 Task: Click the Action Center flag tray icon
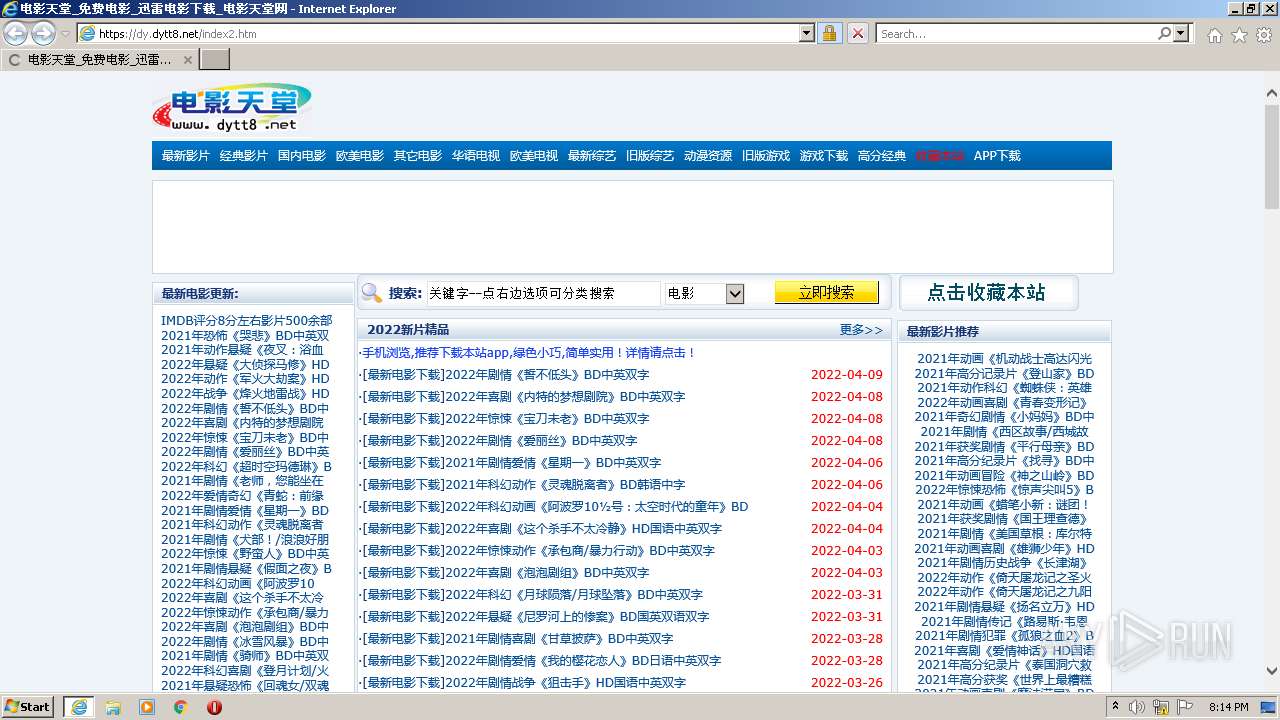1185,707
